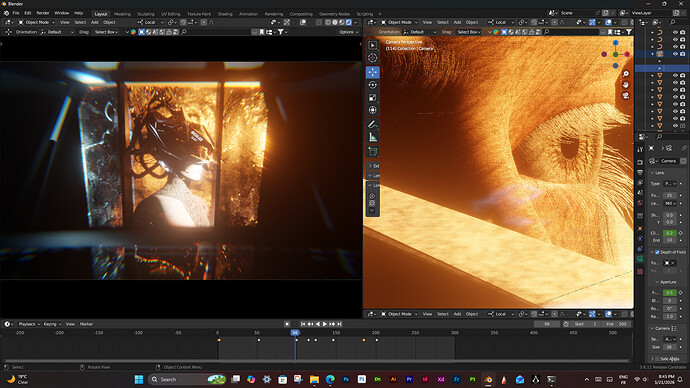The image size is (690, 388).
Task: Switch to the Sculpting workspace tab
Action: pos(146,14)
